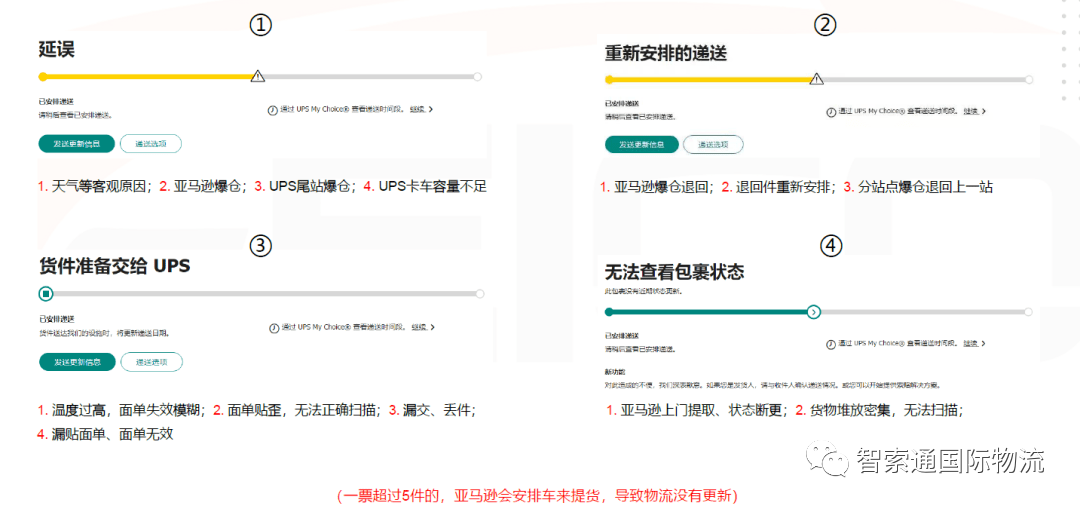
Task: Expand the 继续 chevron in panel ④
Action: (x=984, y=343)
